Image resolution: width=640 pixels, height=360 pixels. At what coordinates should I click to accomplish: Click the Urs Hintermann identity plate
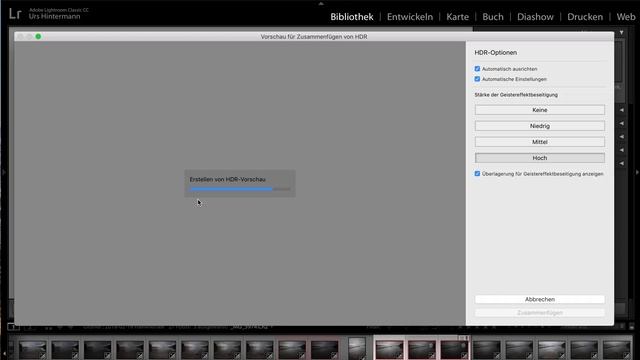54,17
